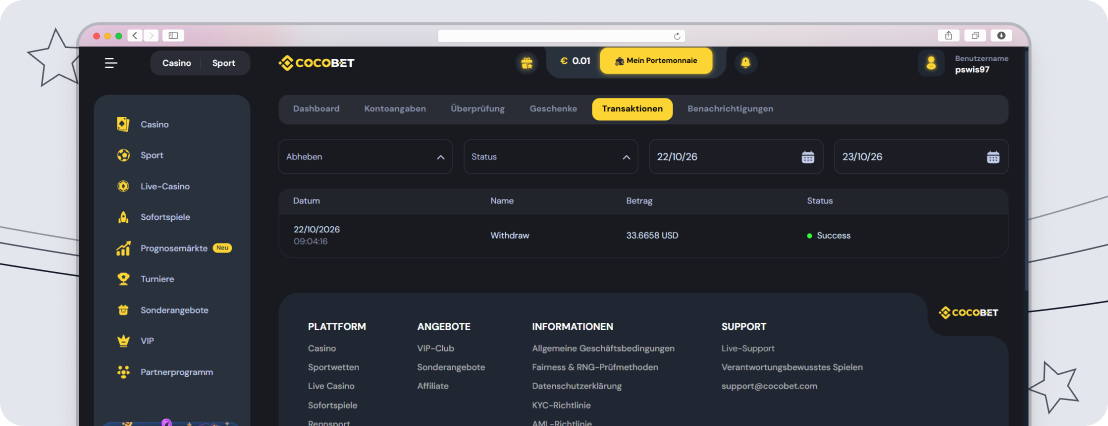Open the hamburger menu icon
The width and height of the screenshot is (1108, 426).
(111, 63)
